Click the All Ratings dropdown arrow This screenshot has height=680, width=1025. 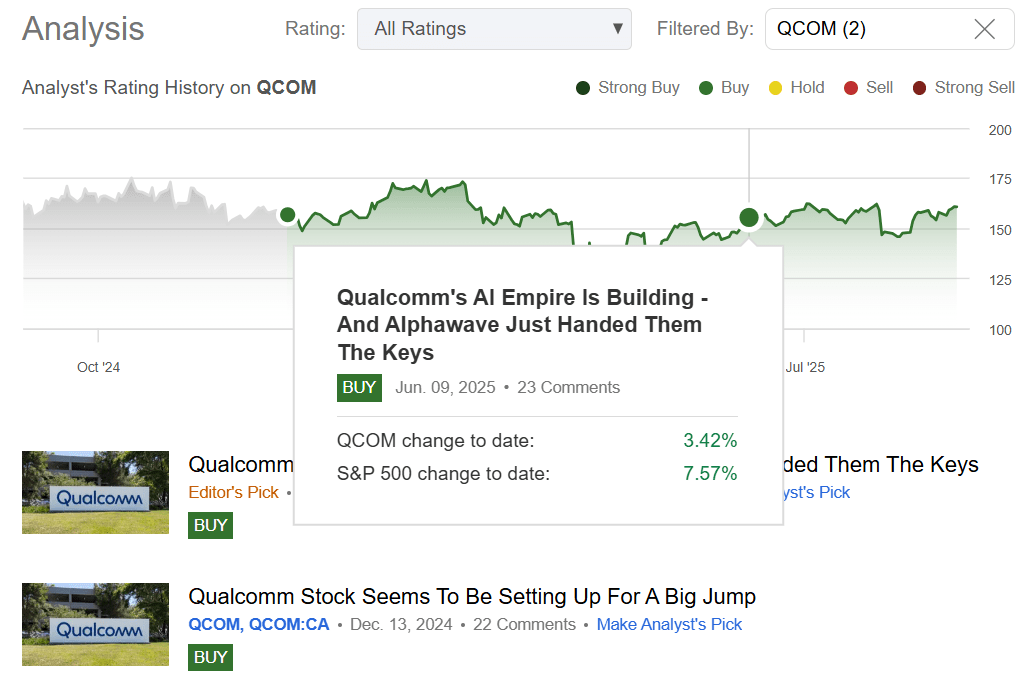pyautogui.click(x=617, y=29)
